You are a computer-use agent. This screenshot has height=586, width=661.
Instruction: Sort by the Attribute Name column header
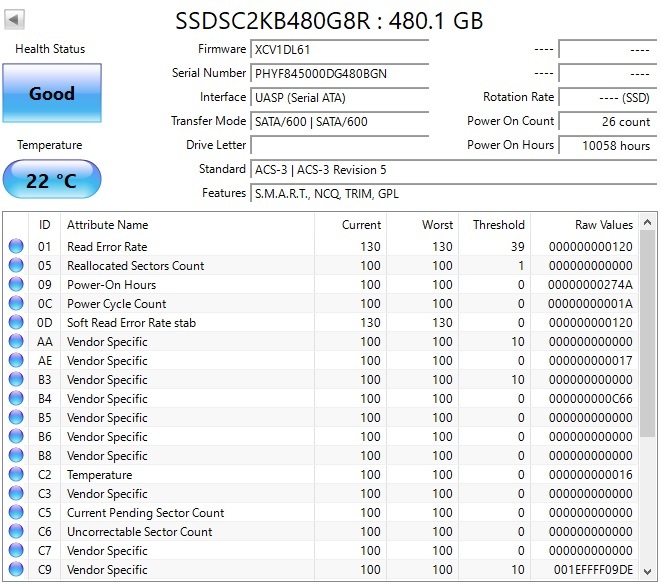point(107,225)
